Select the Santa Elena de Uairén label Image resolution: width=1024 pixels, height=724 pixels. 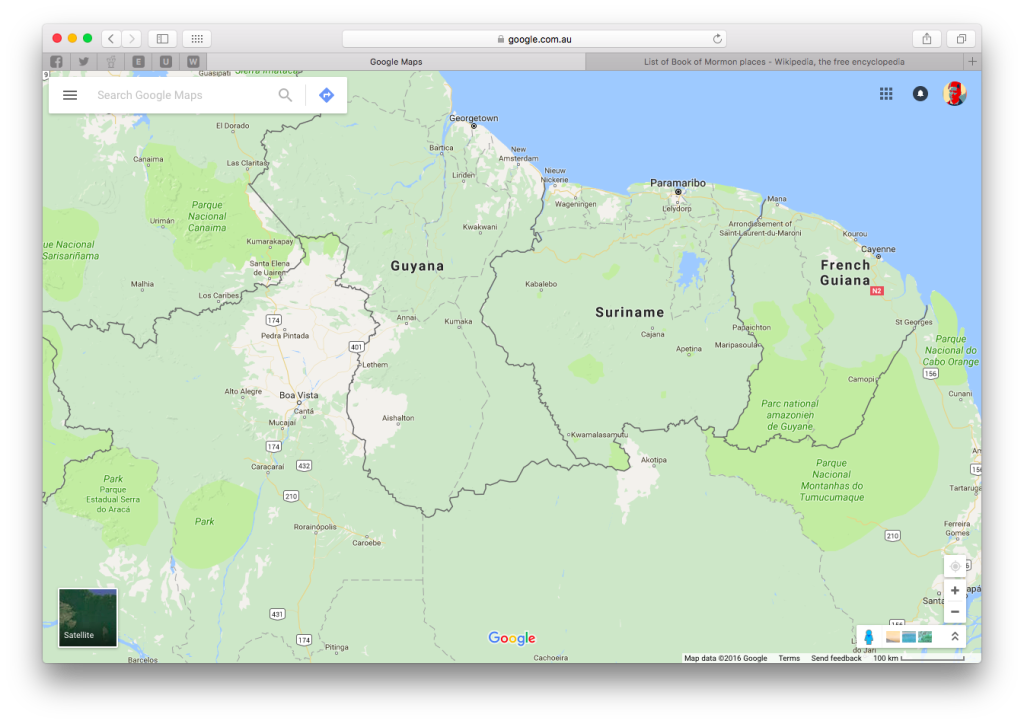click(x=269, y=268)
